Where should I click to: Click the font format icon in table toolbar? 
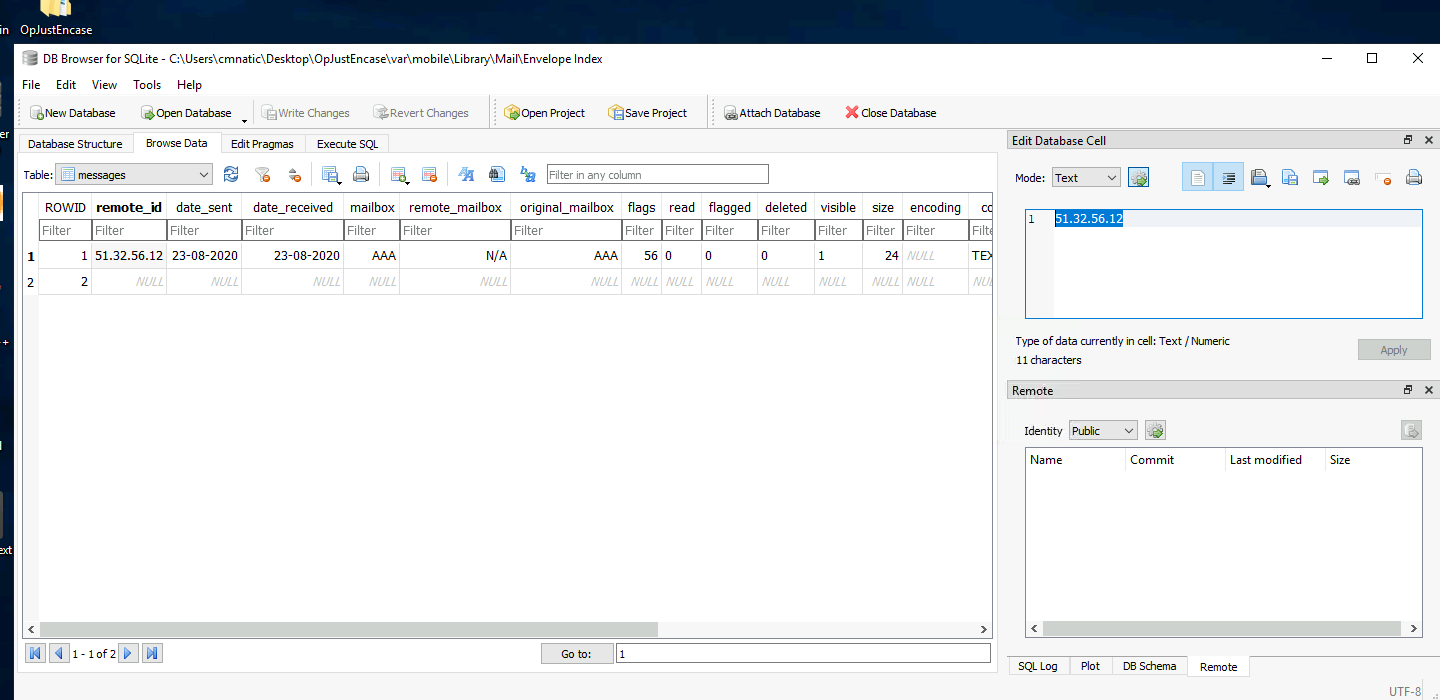[466, 175]
